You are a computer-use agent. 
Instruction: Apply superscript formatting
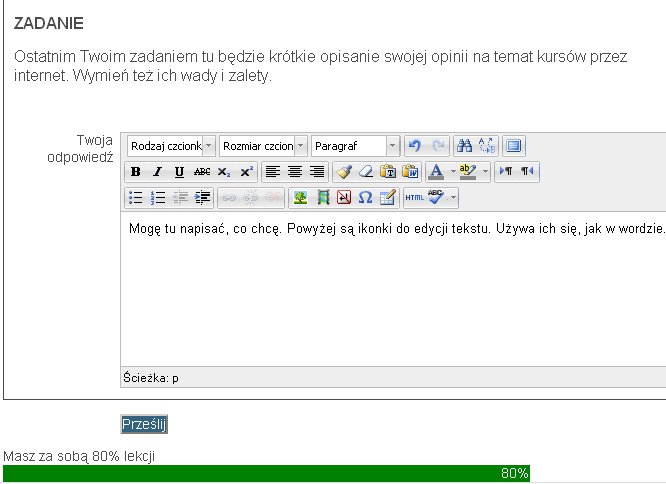(x=246, y=172)
